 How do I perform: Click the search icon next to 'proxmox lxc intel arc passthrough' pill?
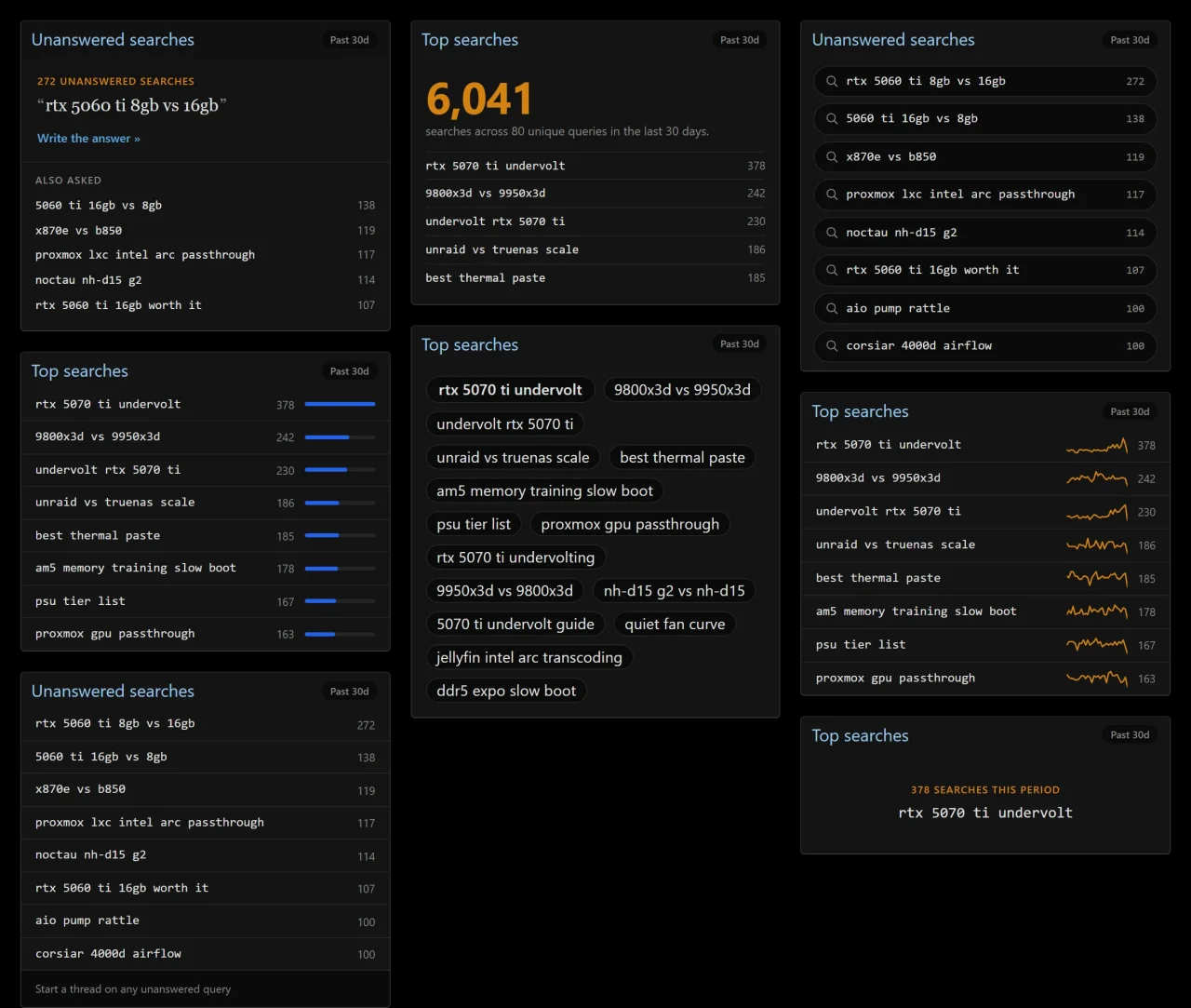point(832,195)
